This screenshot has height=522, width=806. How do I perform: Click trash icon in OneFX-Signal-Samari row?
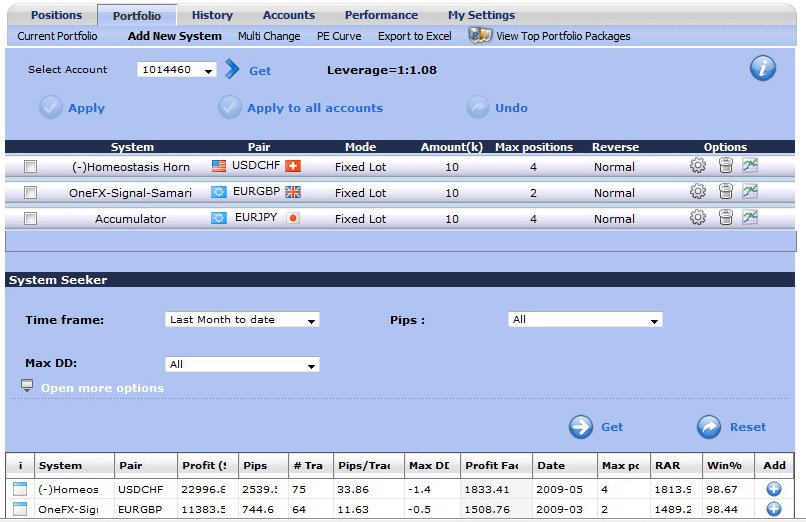pyautogui.click(x=725, y=191)
